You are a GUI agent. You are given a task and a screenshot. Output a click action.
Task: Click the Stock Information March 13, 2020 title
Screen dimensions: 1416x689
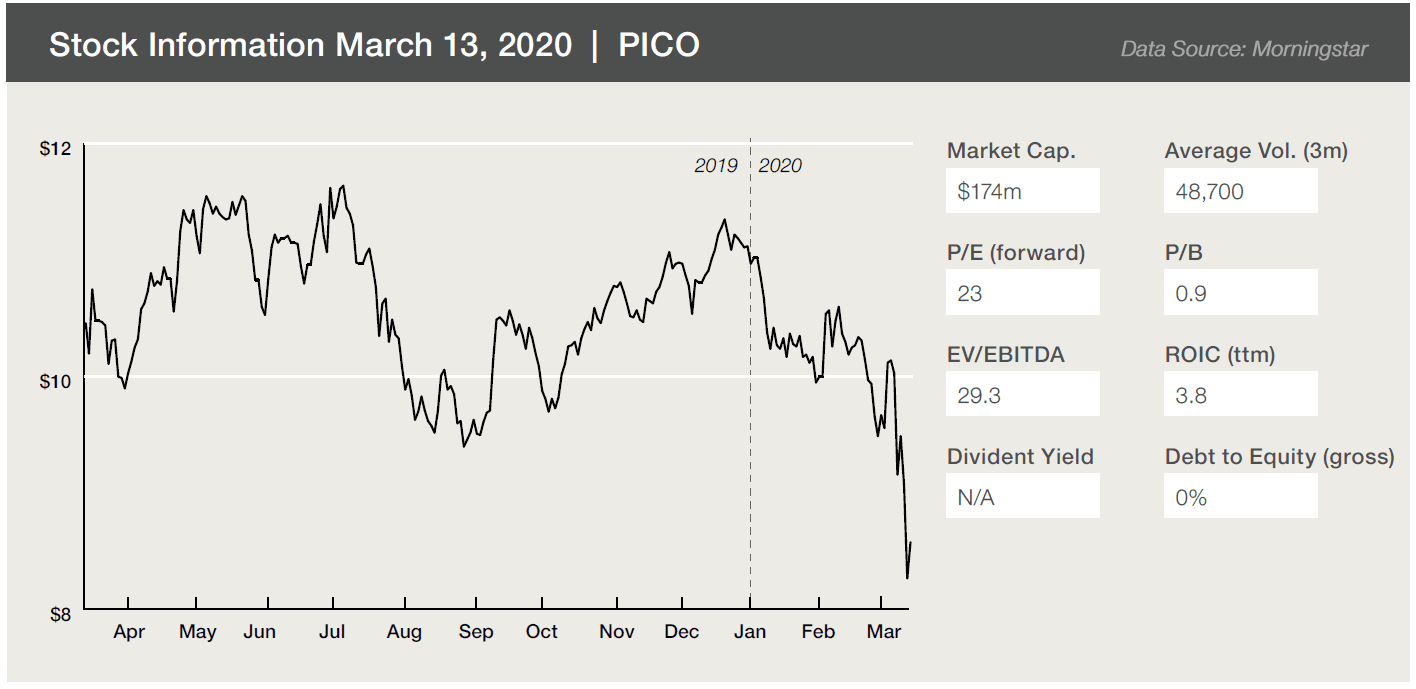tap(310, 45)
